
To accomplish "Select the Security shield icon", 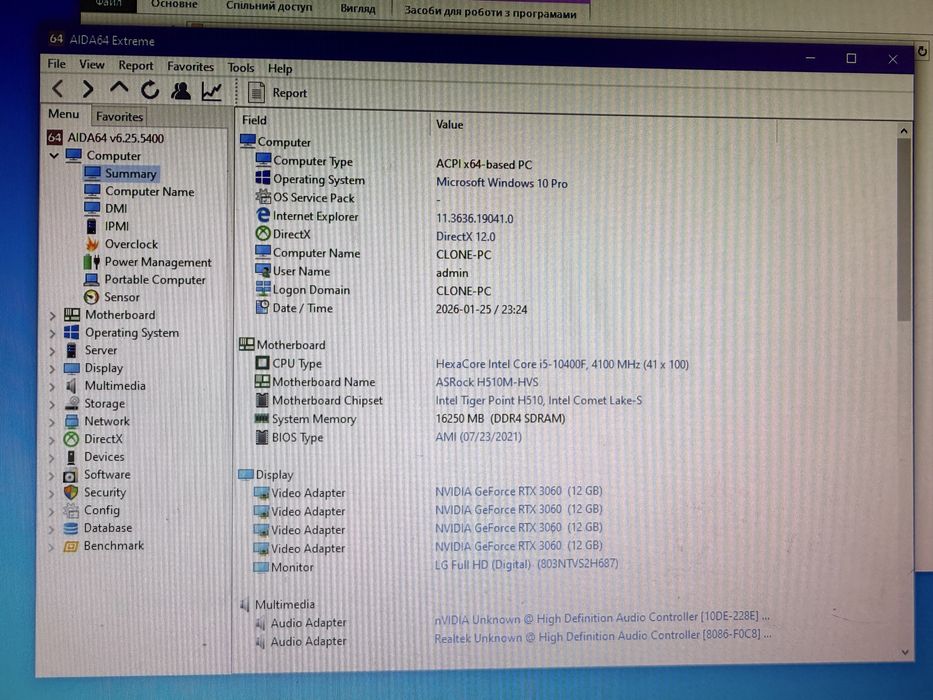I will 71,492.
